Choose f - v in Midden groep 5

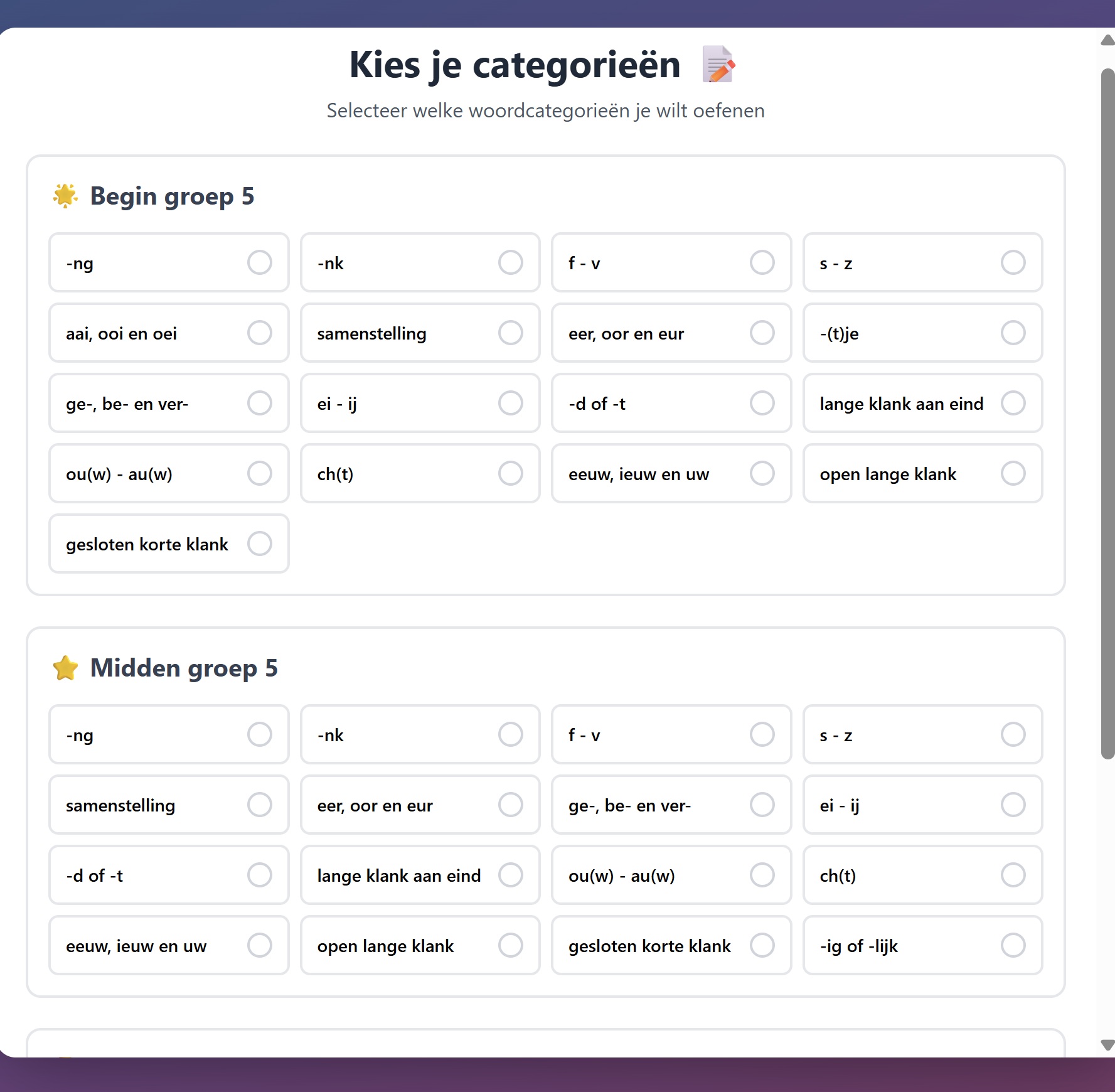coord(671,734)
